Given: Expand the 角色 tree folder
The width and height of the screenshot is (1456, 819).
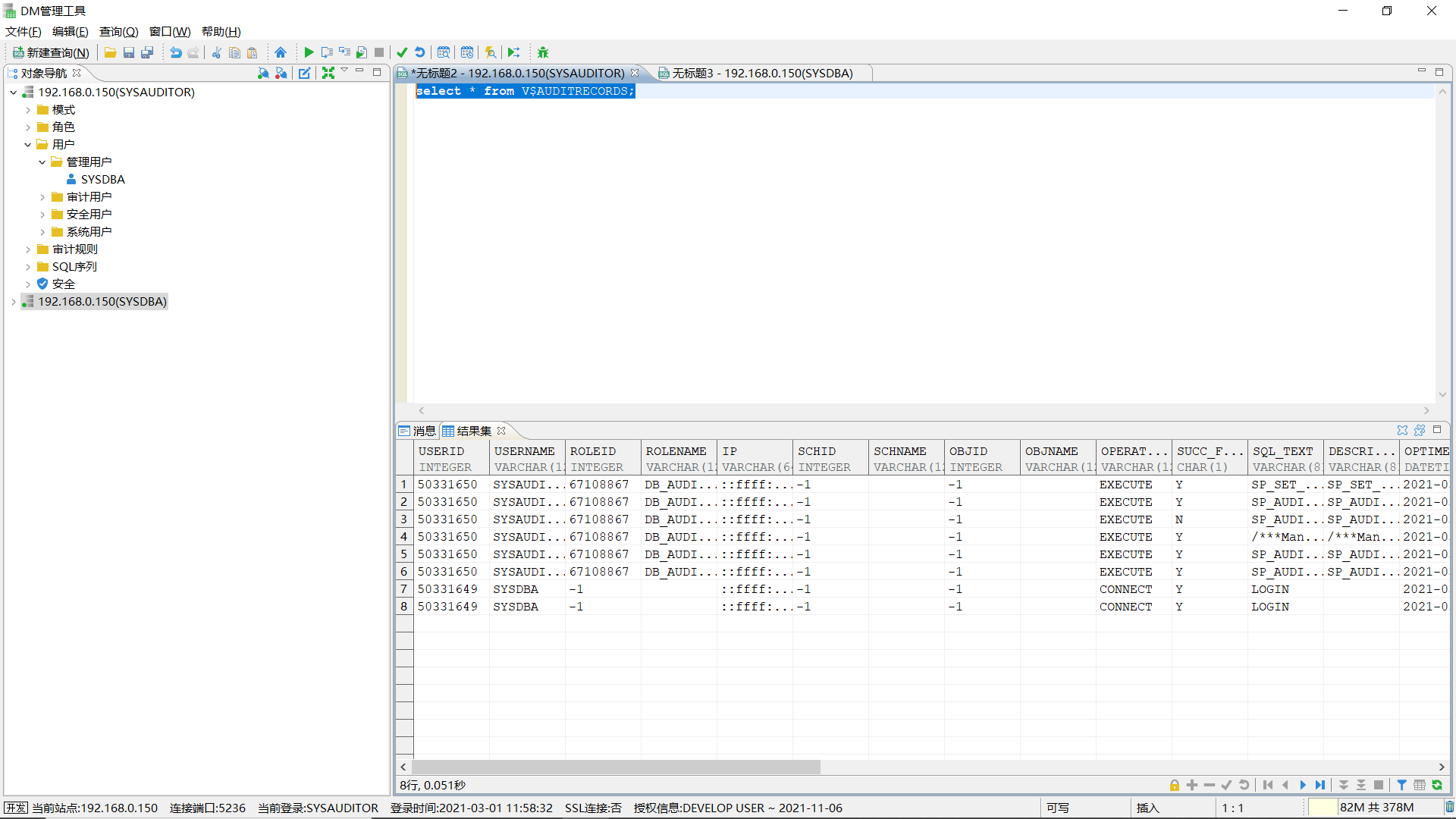Looking at the screenshot, I should point(28,127).
